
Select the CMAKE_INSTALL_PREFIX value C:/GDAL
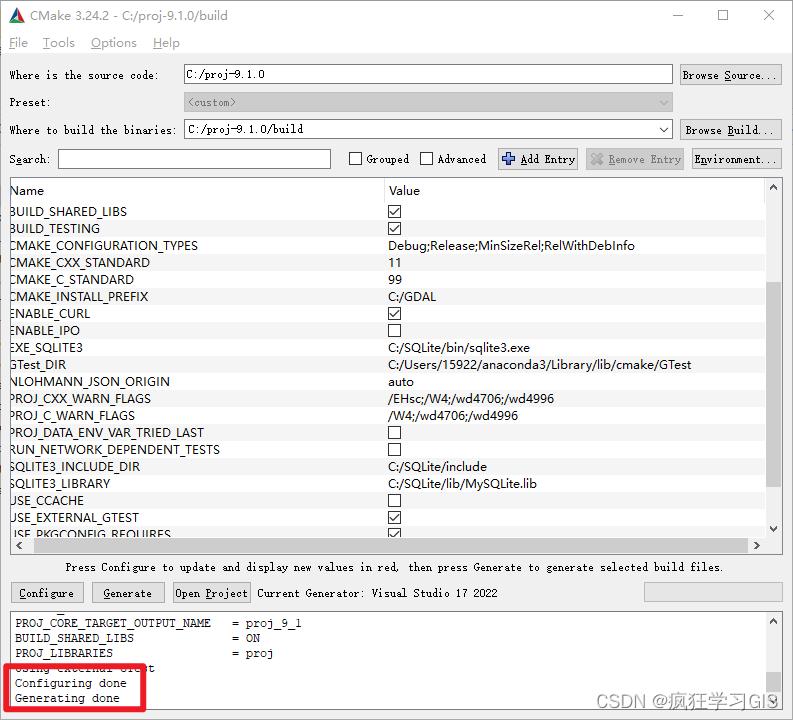[412, 297]
